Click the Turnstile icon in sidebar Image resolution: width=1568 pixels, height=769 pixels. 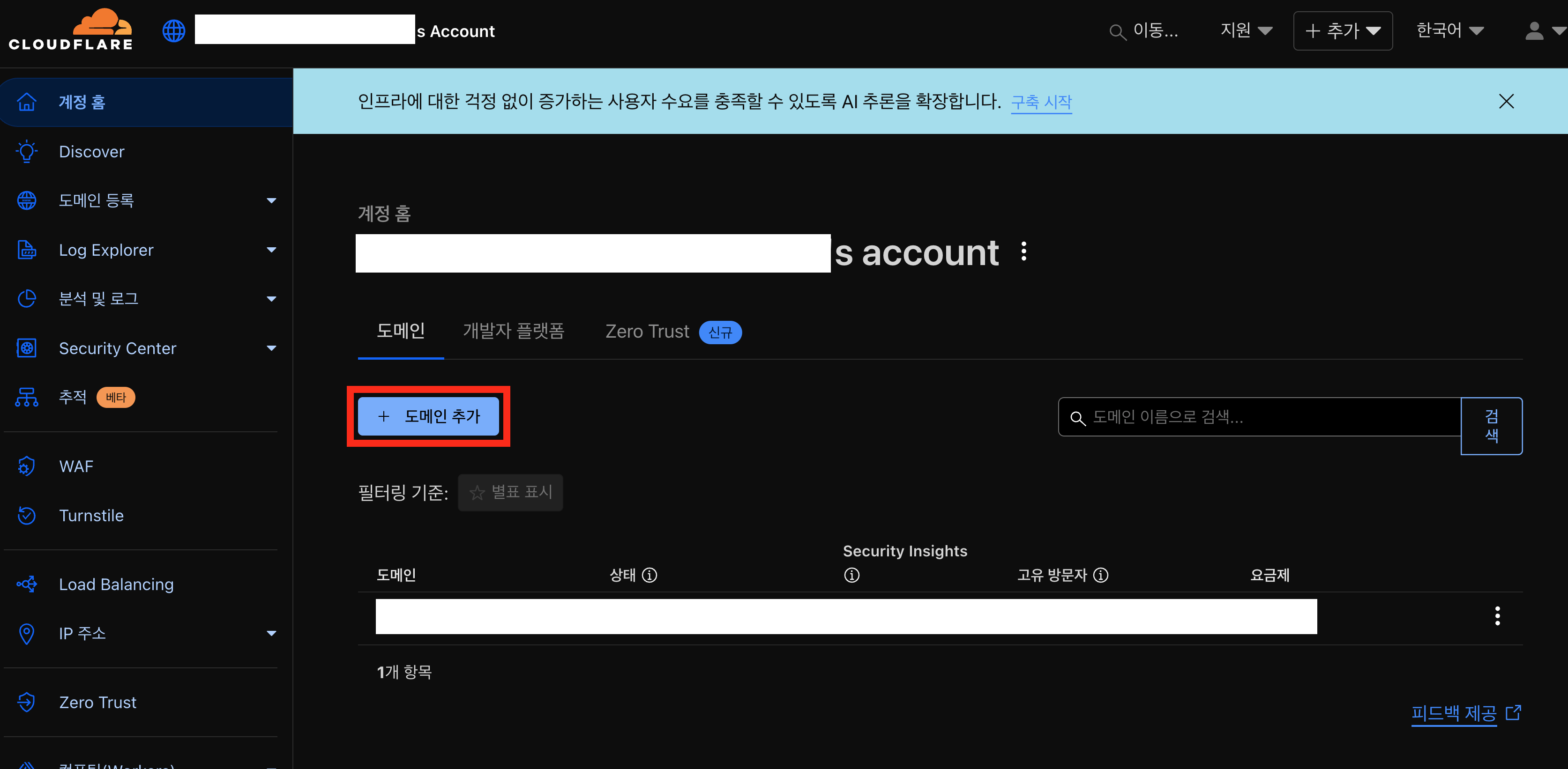[26, 516]
